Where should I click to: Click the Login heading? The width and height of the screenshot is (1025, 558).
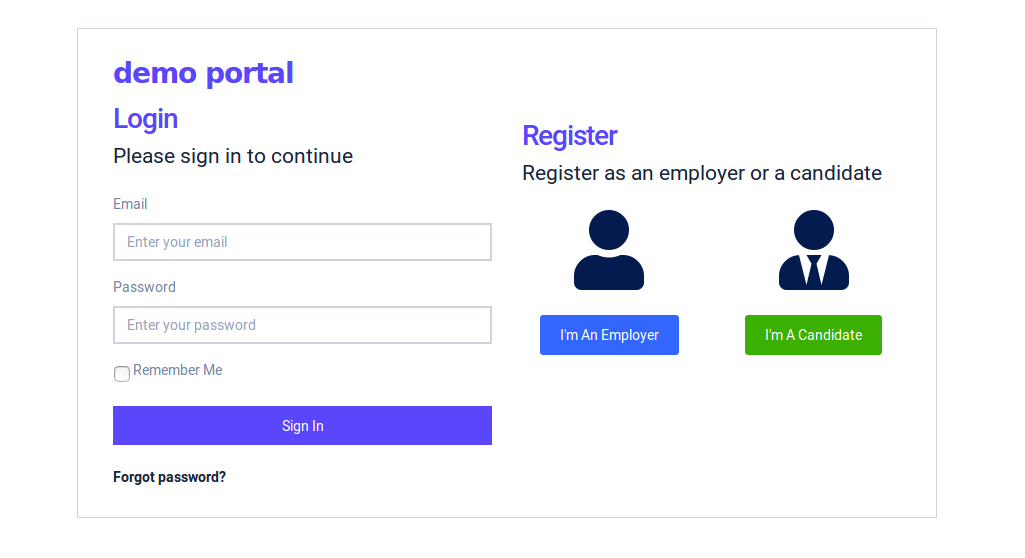[x=146, y=119]
